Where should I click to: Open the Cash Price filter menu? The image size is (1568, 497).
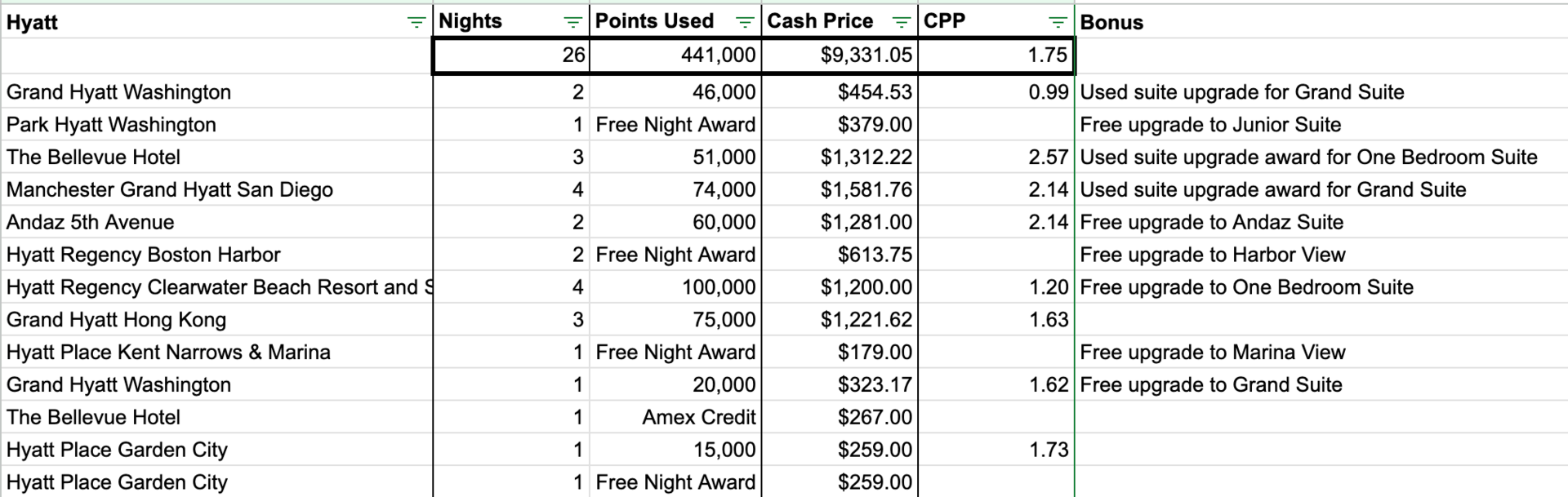coord(901,23)
